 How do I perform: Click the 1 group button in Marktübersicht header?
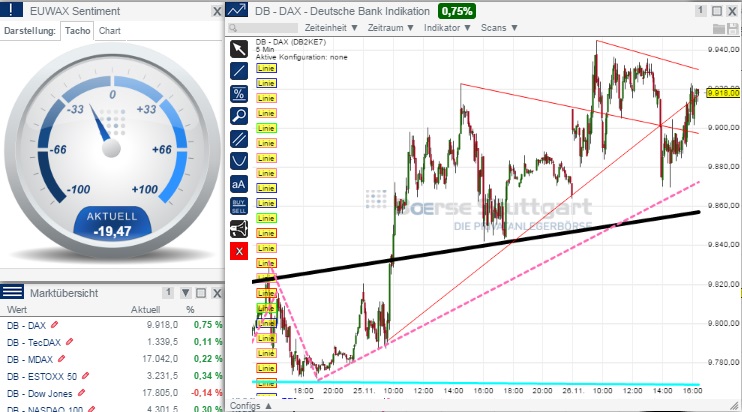[x=168, y=292]
